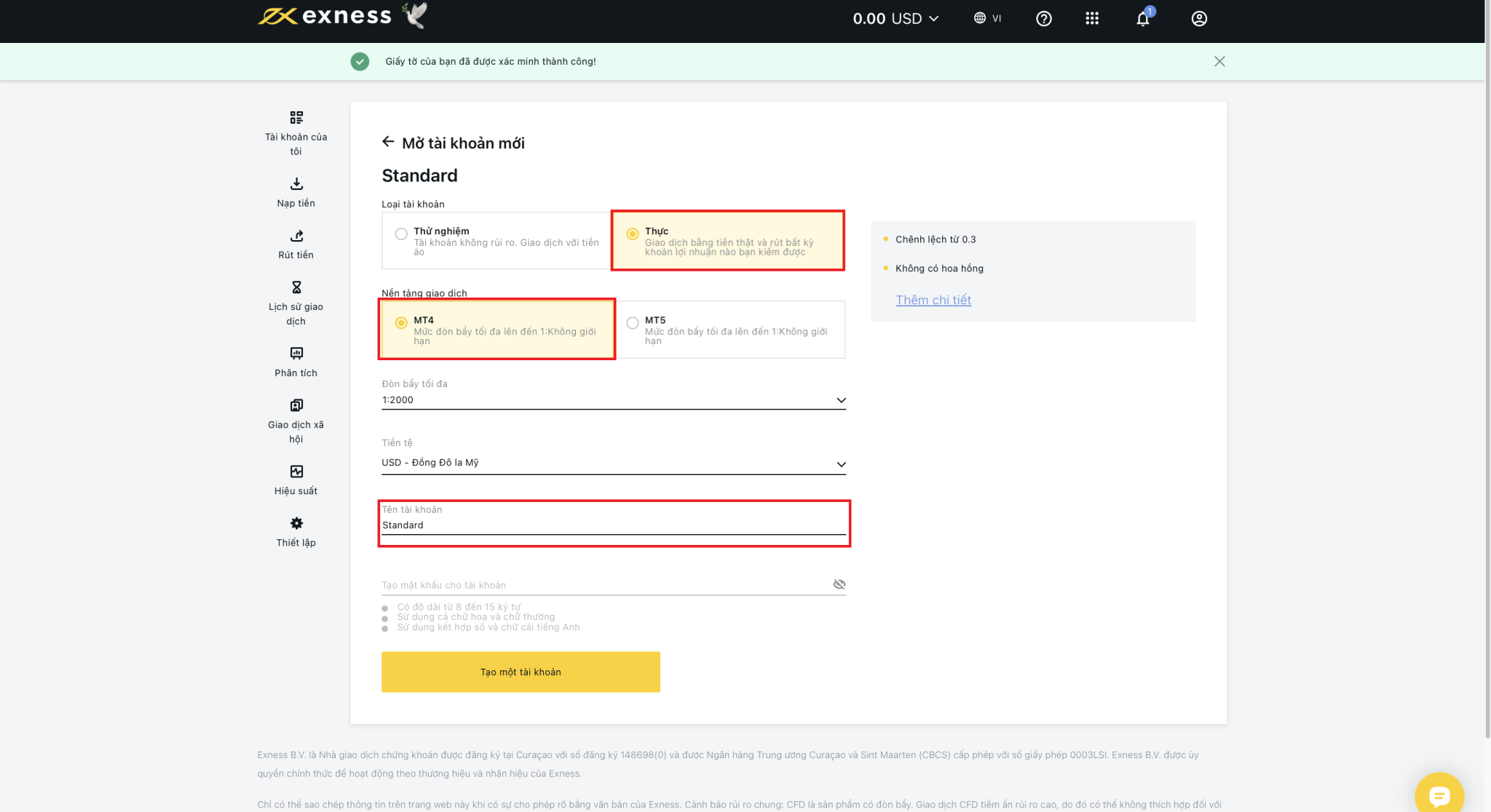The height and width of the screenshot is (812, 1491).
Task: Choose the MT5 trading platform
Action: pyautogui.click(x=730, y=330)
